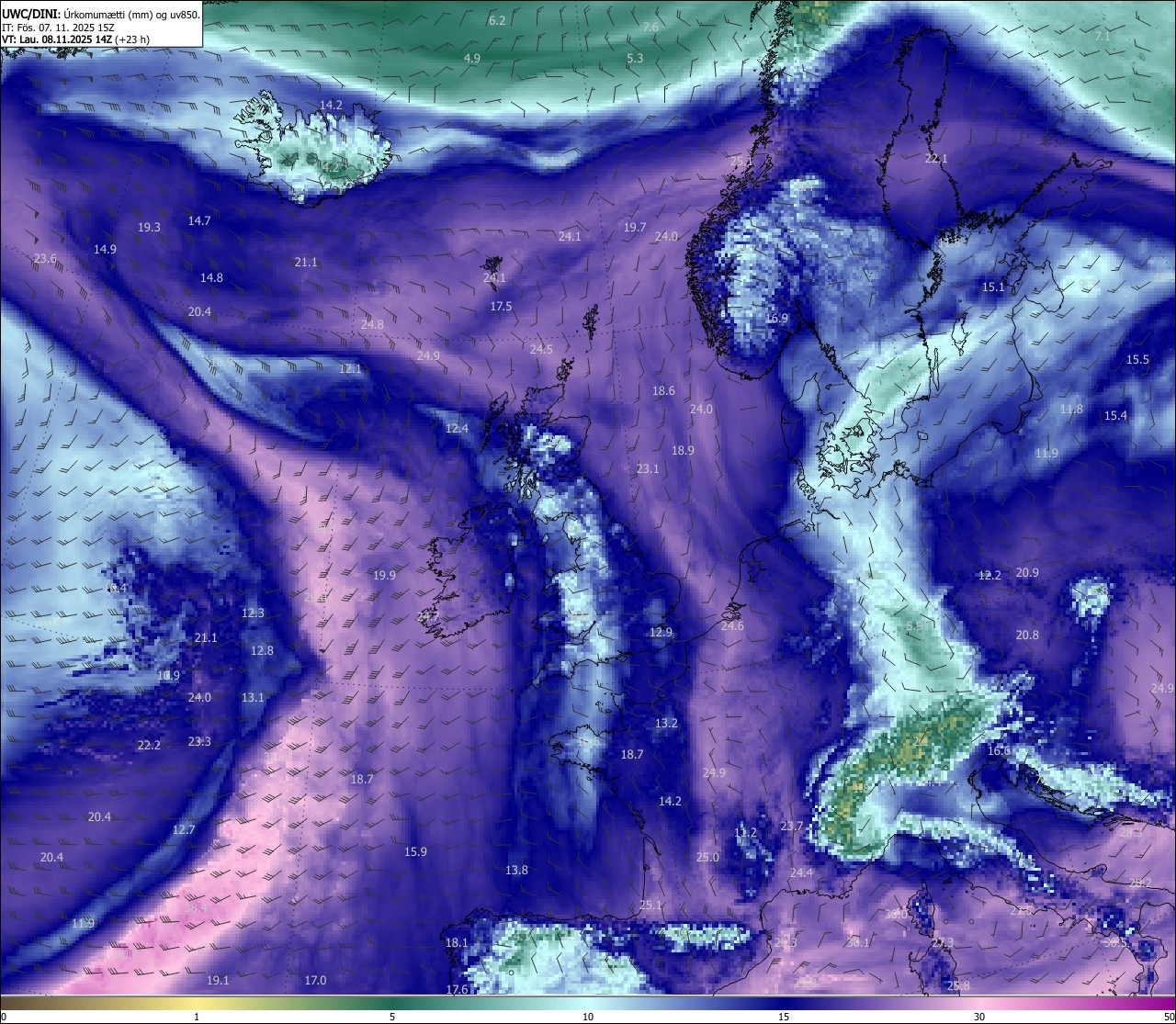This screenshot has width=1176, height=1024.
Task: Click the '15' tick on color scale
Action: click(x=784, y=1017)
